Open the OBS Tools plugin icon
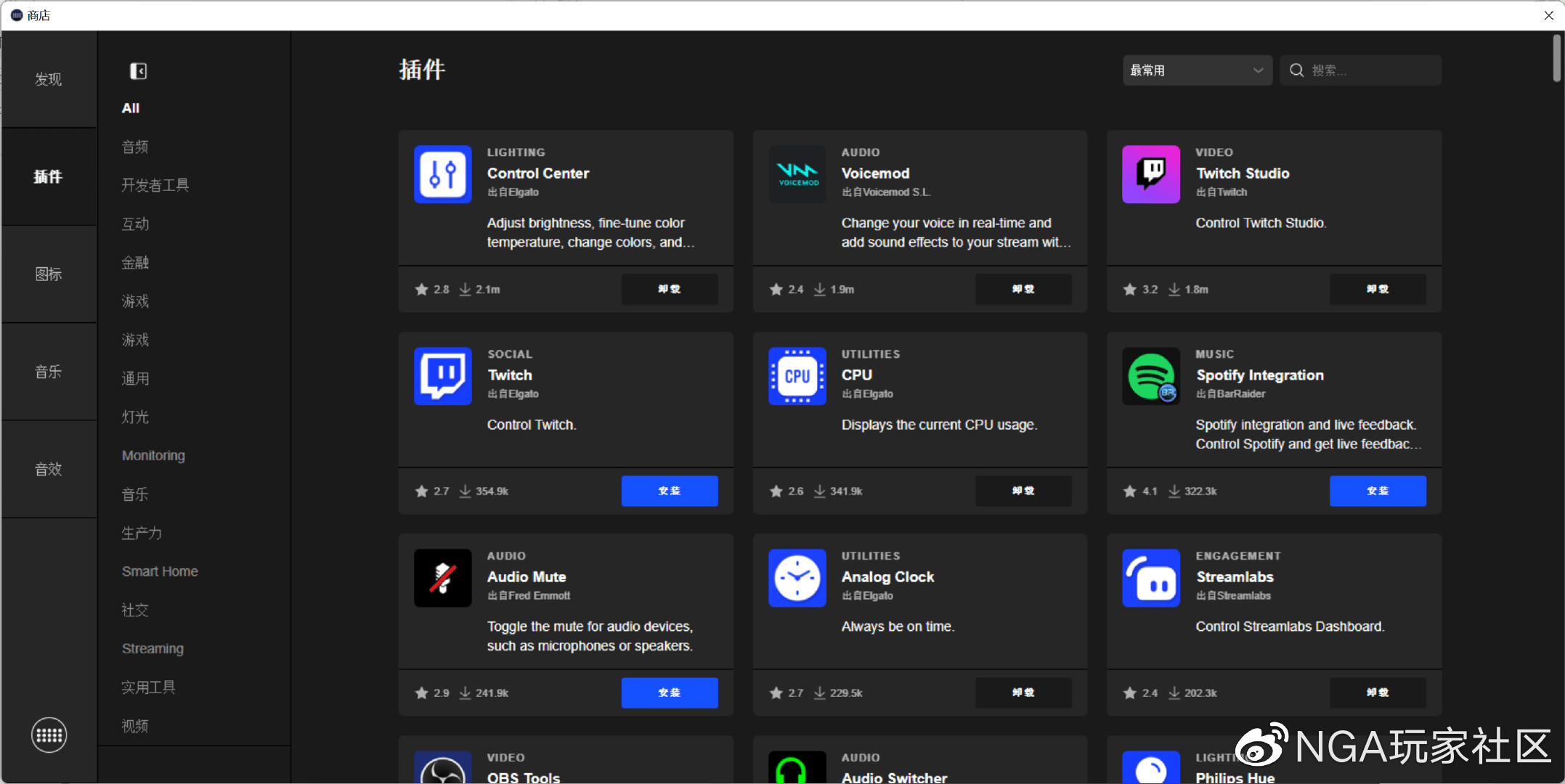 coord(443,767)
